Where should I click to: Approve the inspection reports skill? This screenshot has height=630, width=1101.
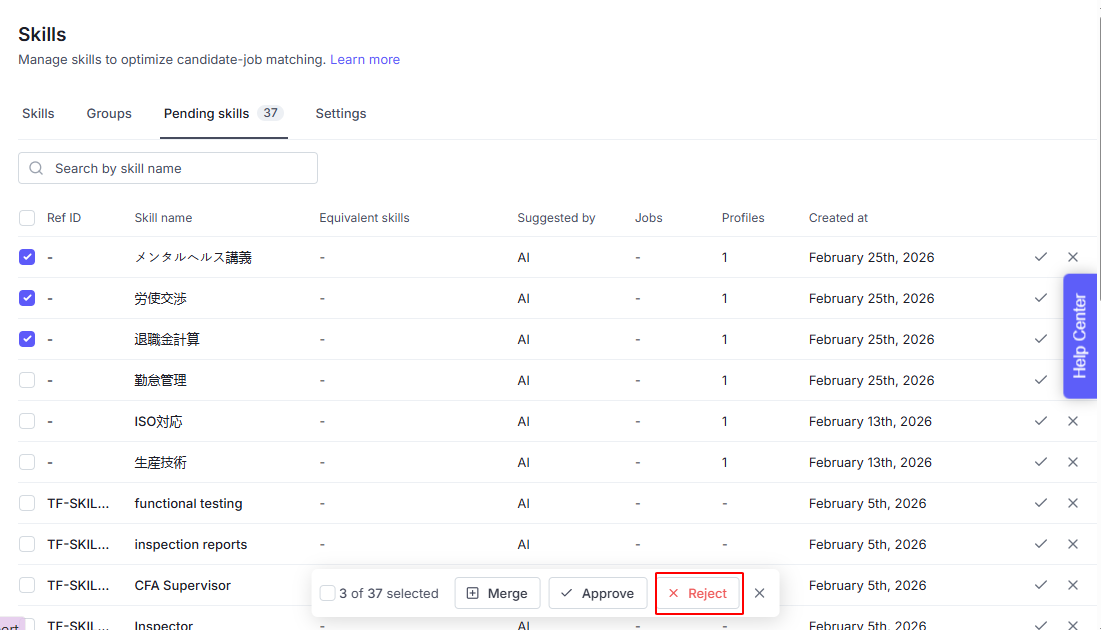click(x=1041, y=544)
